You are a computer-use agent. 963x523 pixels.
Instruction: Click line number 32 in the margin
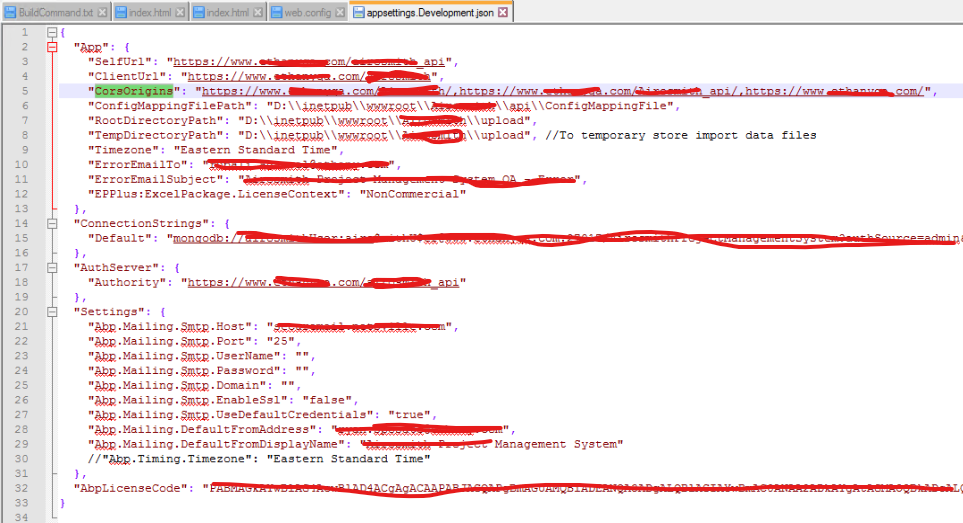22,487
